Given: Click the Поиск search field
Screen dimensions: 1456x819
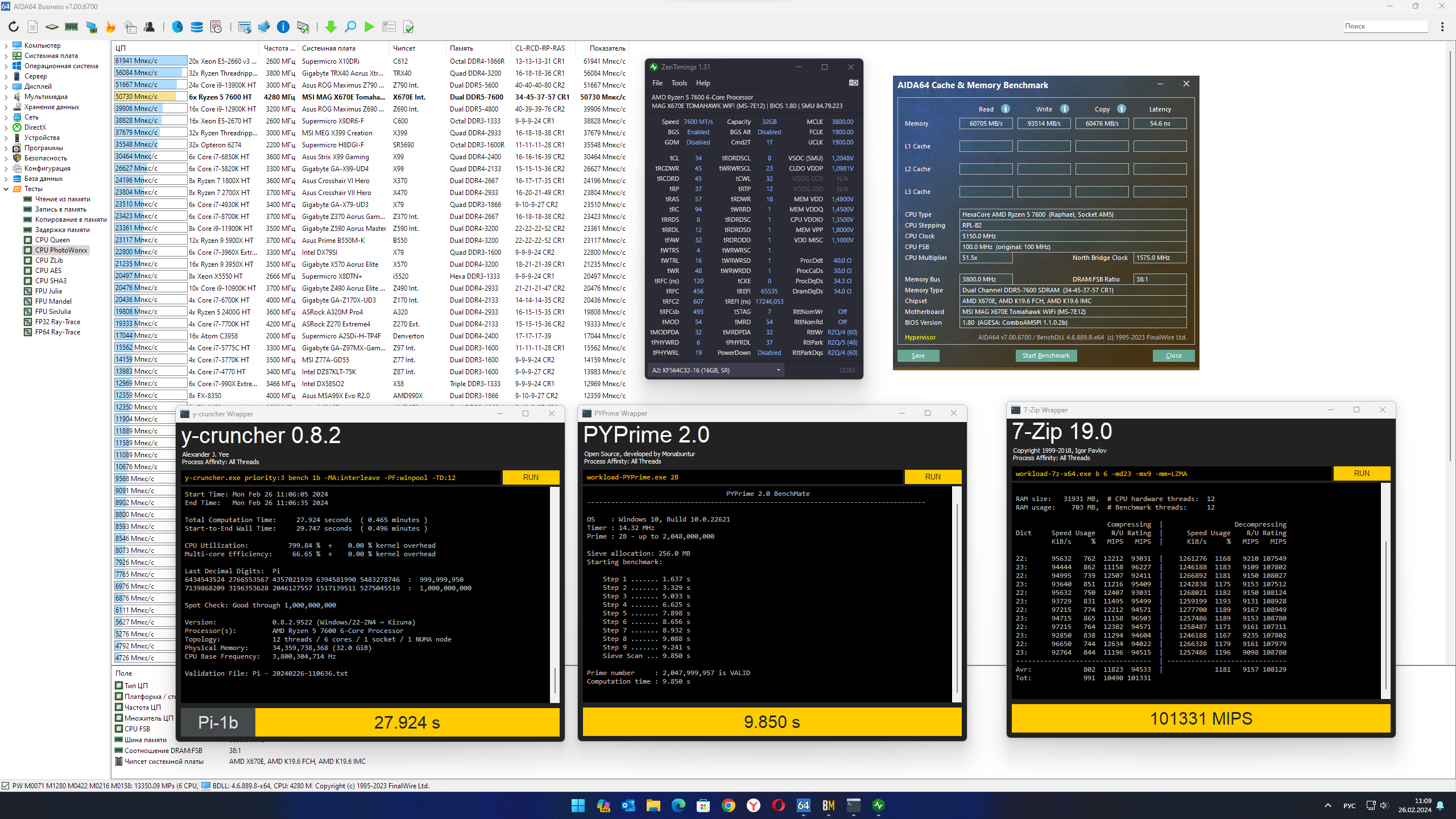Looking at the screenshot, I should [1384, 26].
